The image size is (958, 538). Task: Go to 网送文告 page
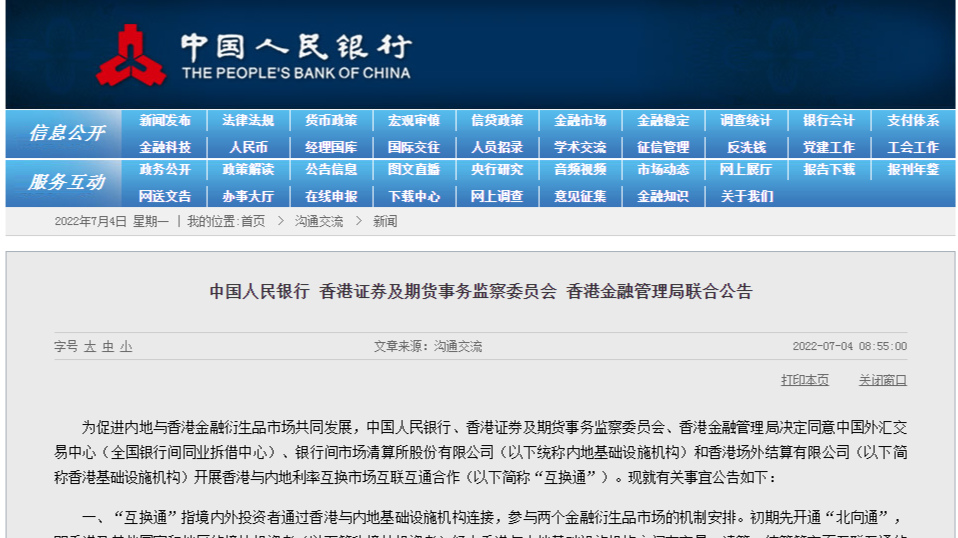point(165,196)
